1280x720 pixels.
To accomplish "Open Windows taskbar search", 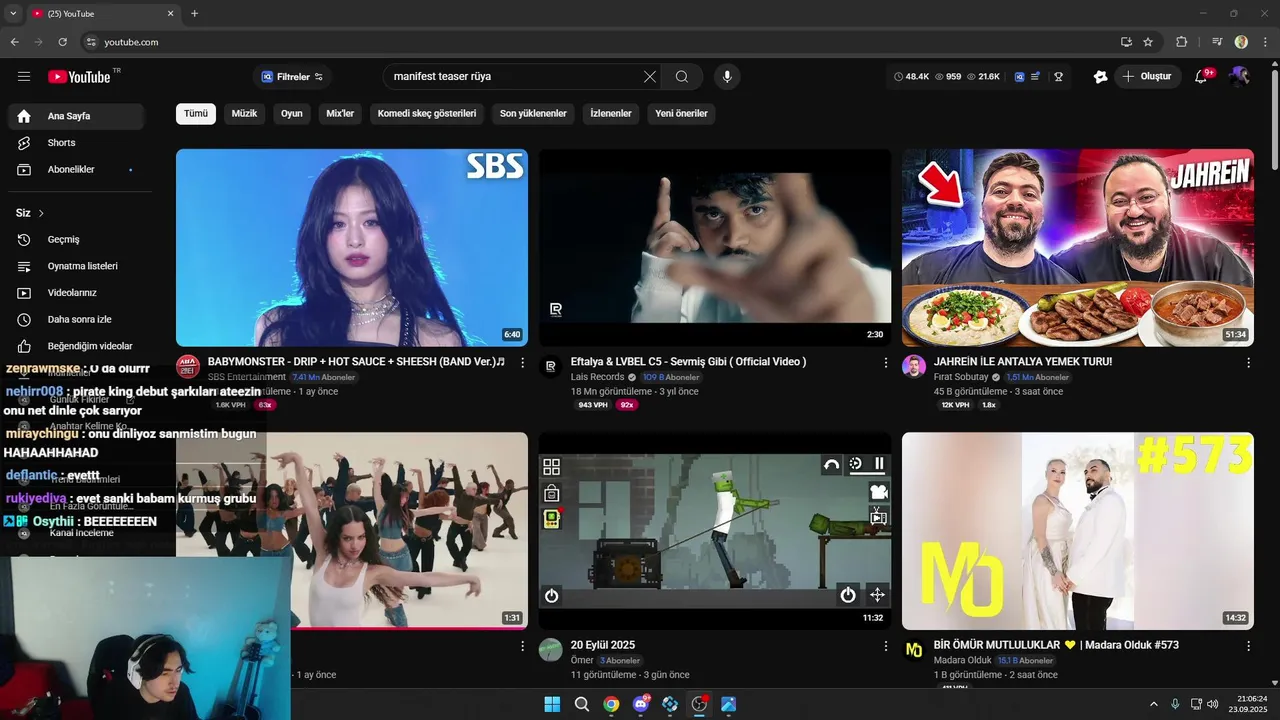I will 581,704.
